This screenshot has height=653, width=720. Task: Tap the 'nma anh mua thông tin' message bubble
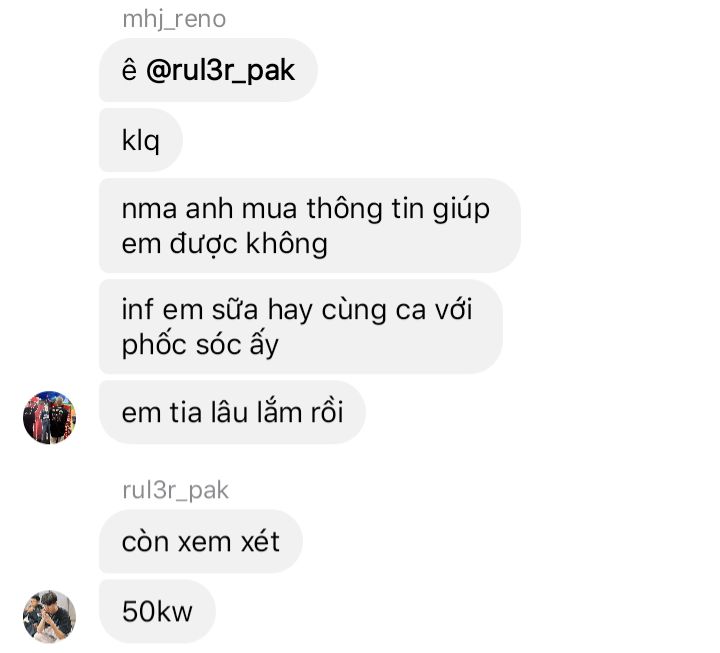point(310,225)
